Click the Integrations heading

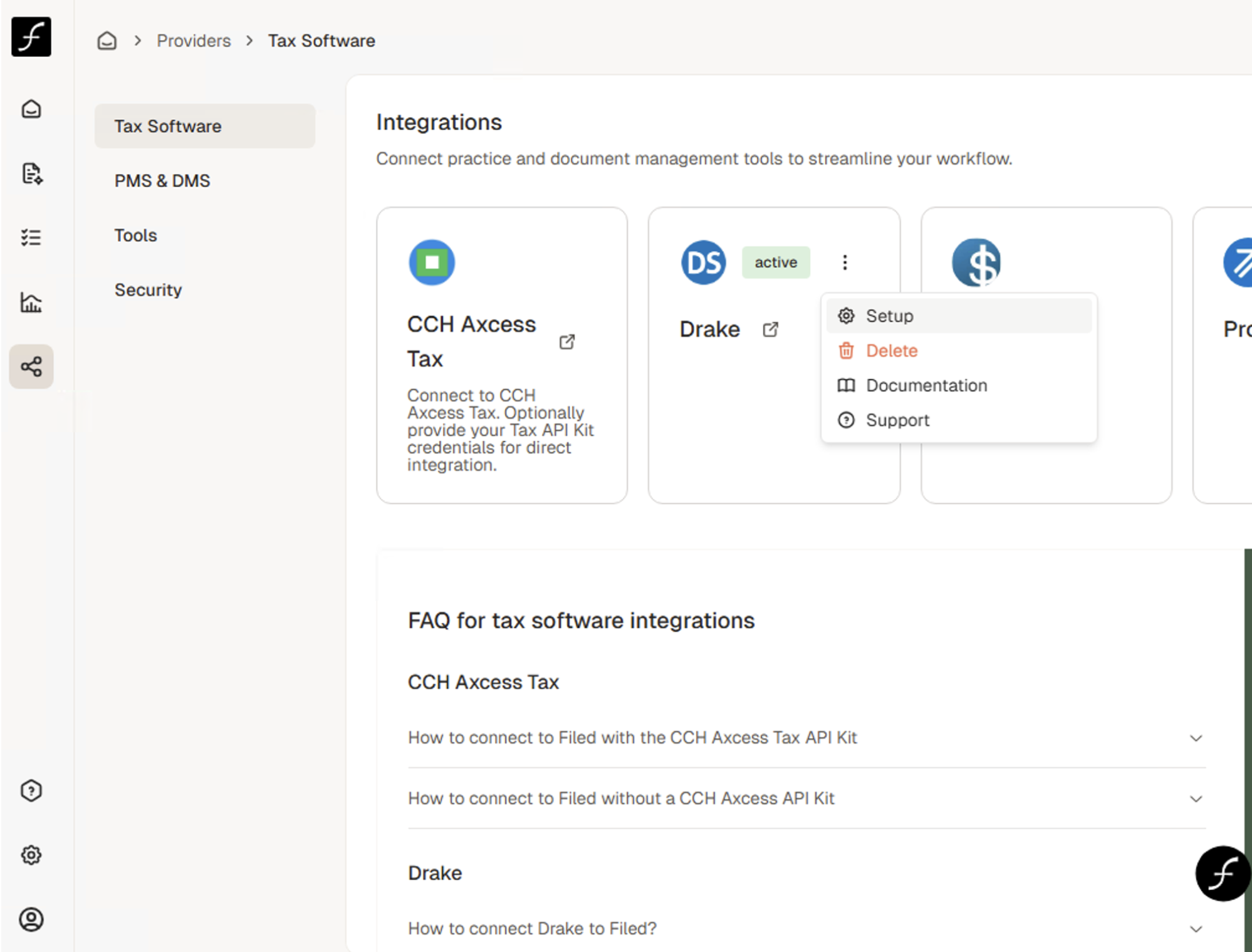tap(439, 122)
